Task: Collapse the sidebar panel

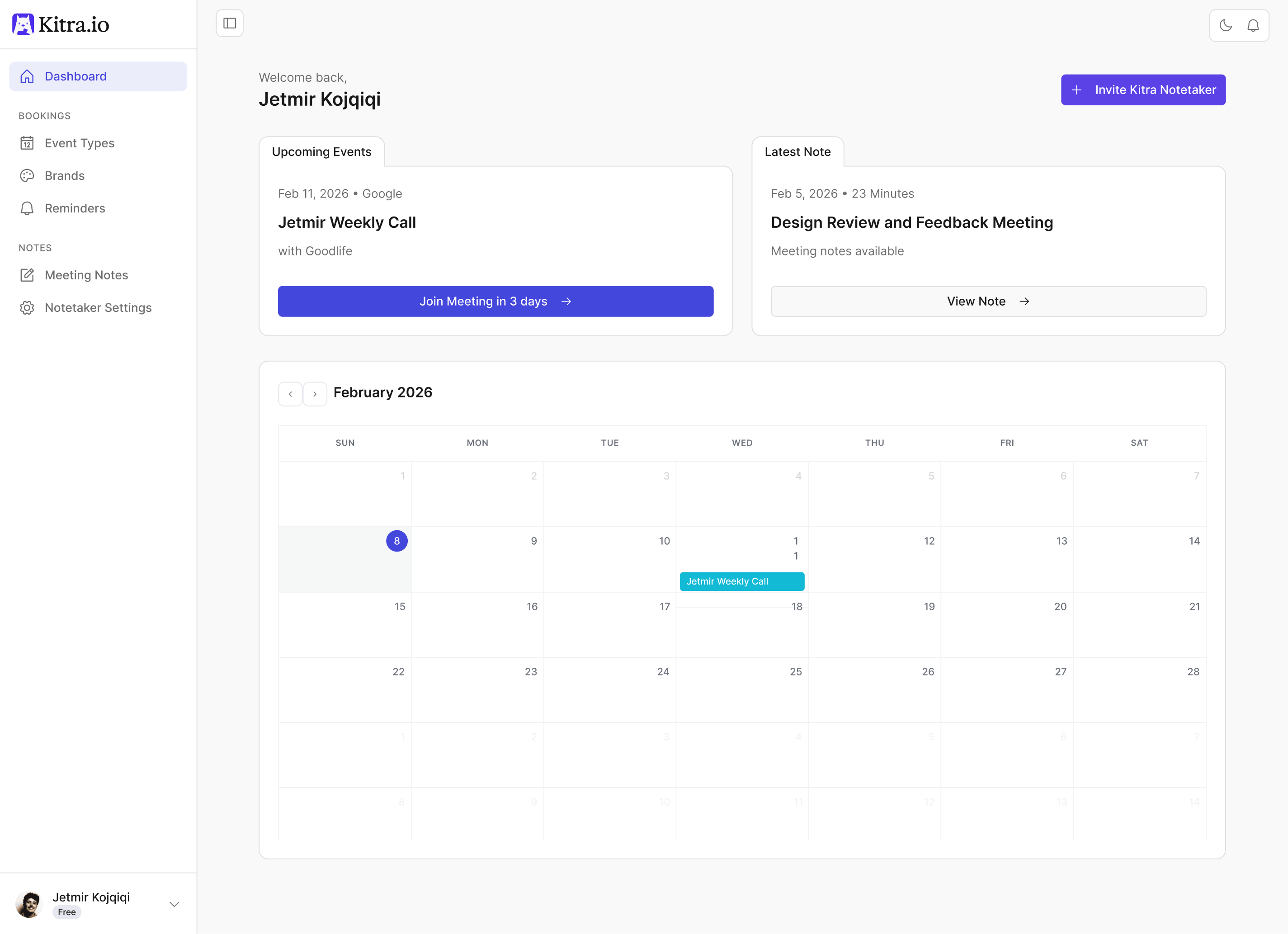Action: click(x=229, y=23)
